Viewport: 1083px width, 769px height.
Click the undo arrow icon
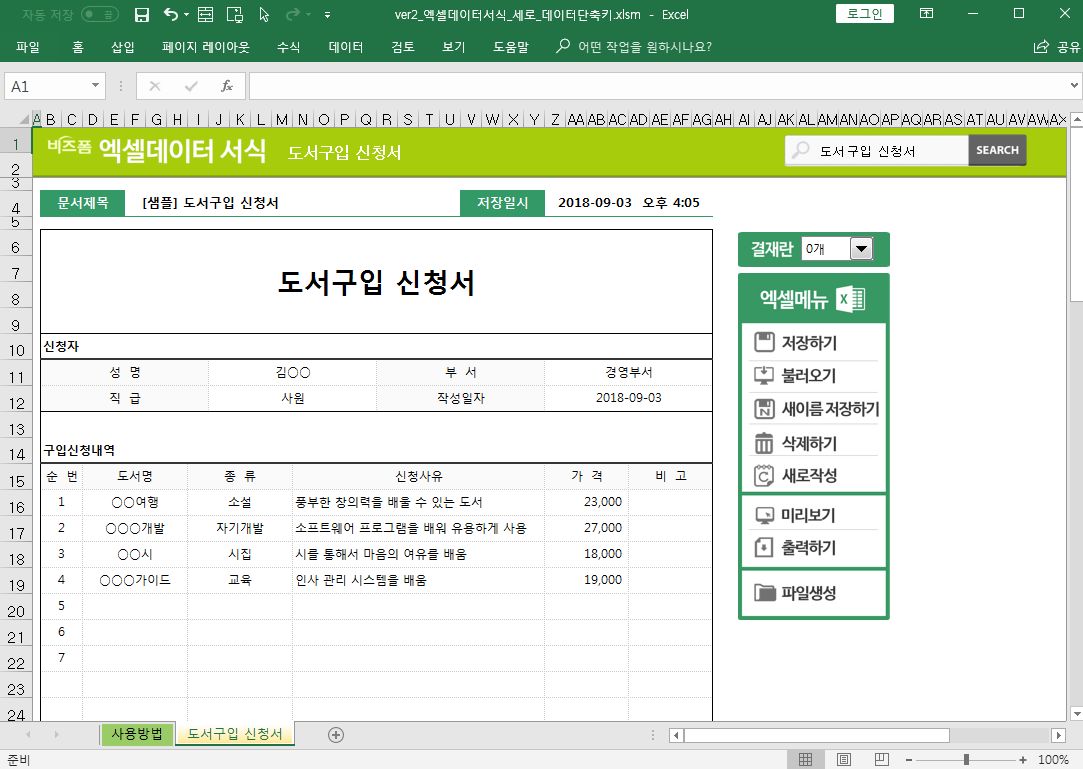click(171, 15)
